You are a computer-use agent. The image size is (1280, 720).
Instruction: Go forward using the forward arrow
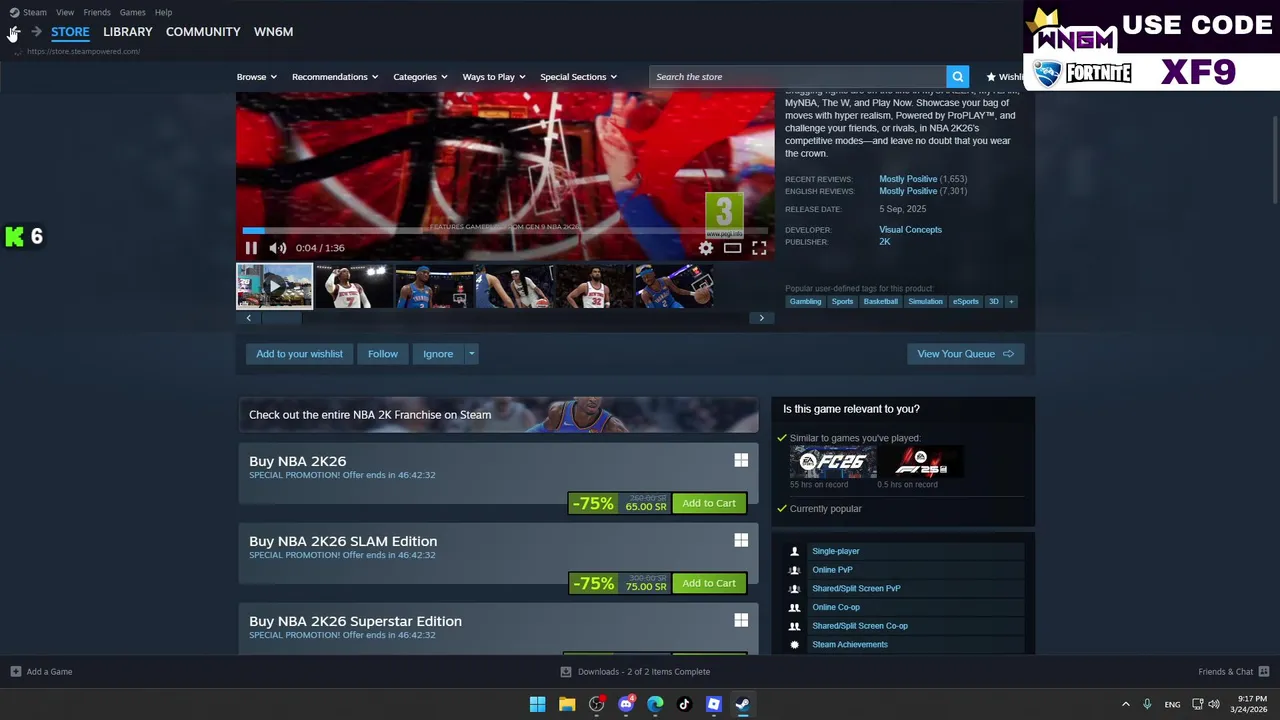tap(36, 32)
